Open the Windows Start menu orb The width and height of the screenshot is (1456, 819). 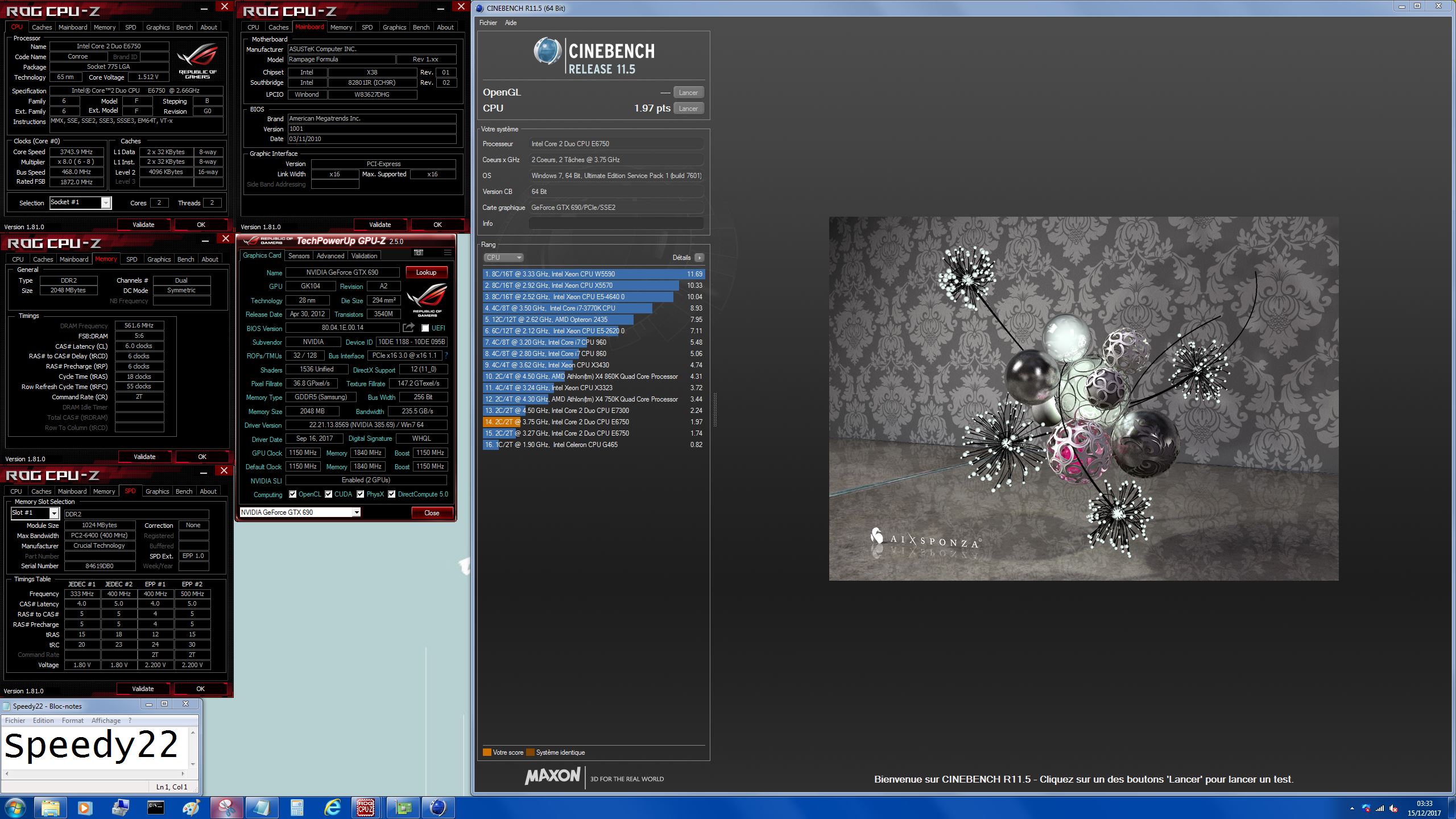coord(15,808)
